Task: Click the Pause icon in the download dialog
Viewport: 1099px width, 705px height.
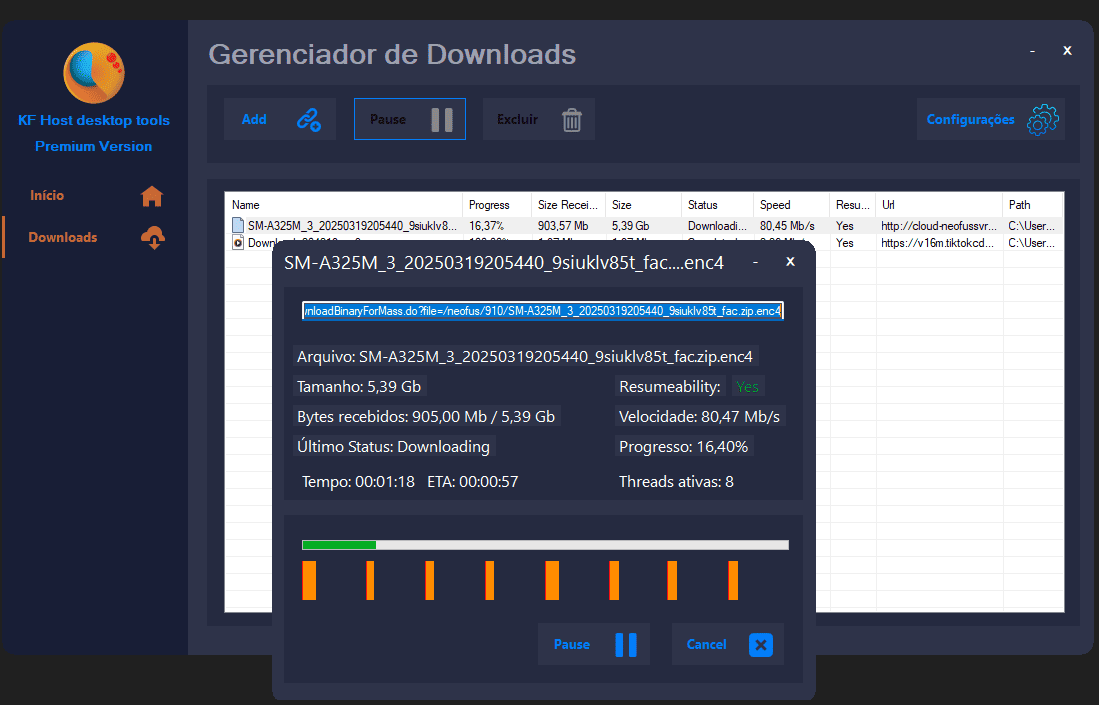Action: pos(627,644)
